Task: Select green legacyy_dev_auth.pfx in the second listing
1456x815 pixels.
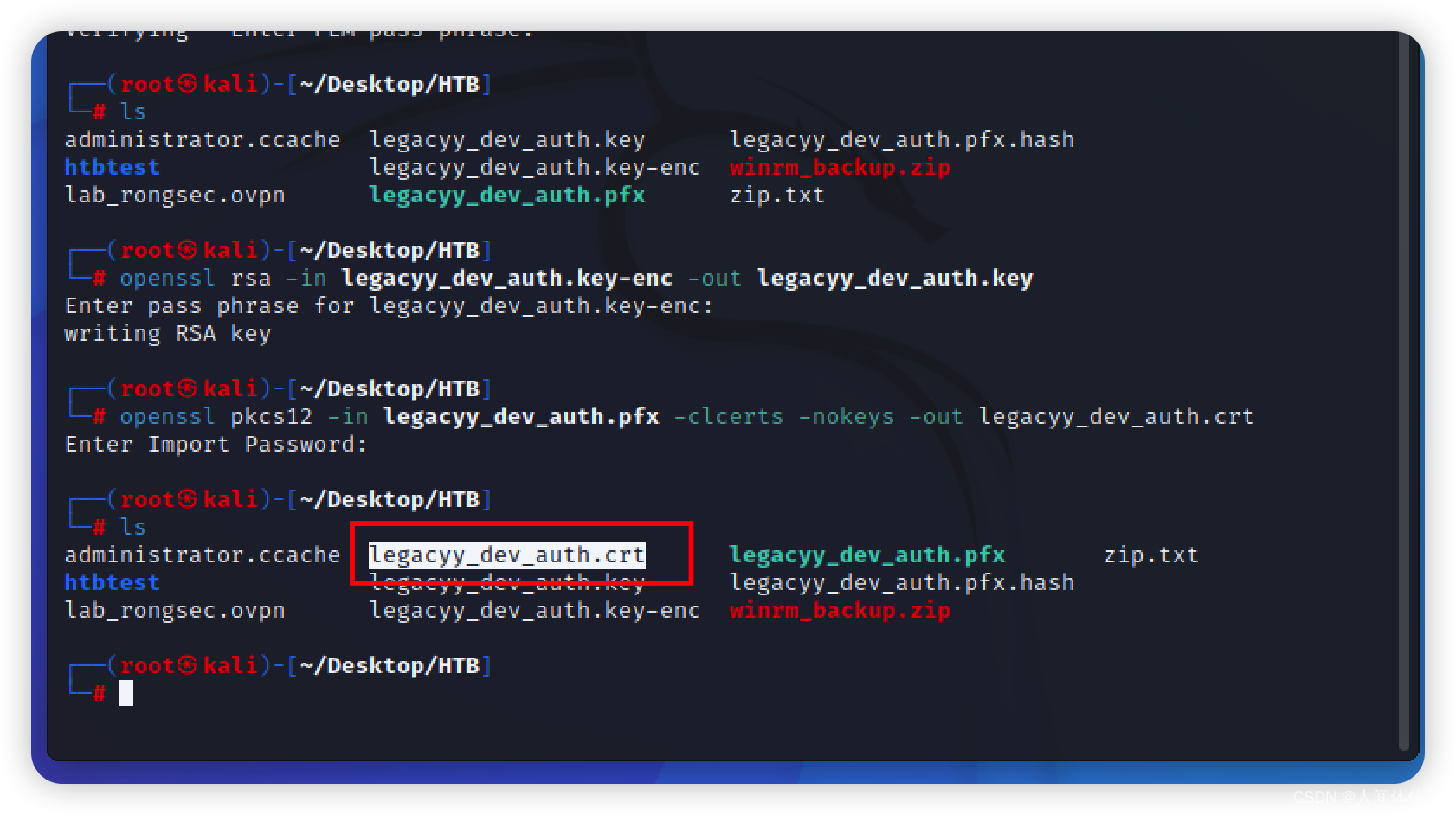Action: (x=867, y=555)
